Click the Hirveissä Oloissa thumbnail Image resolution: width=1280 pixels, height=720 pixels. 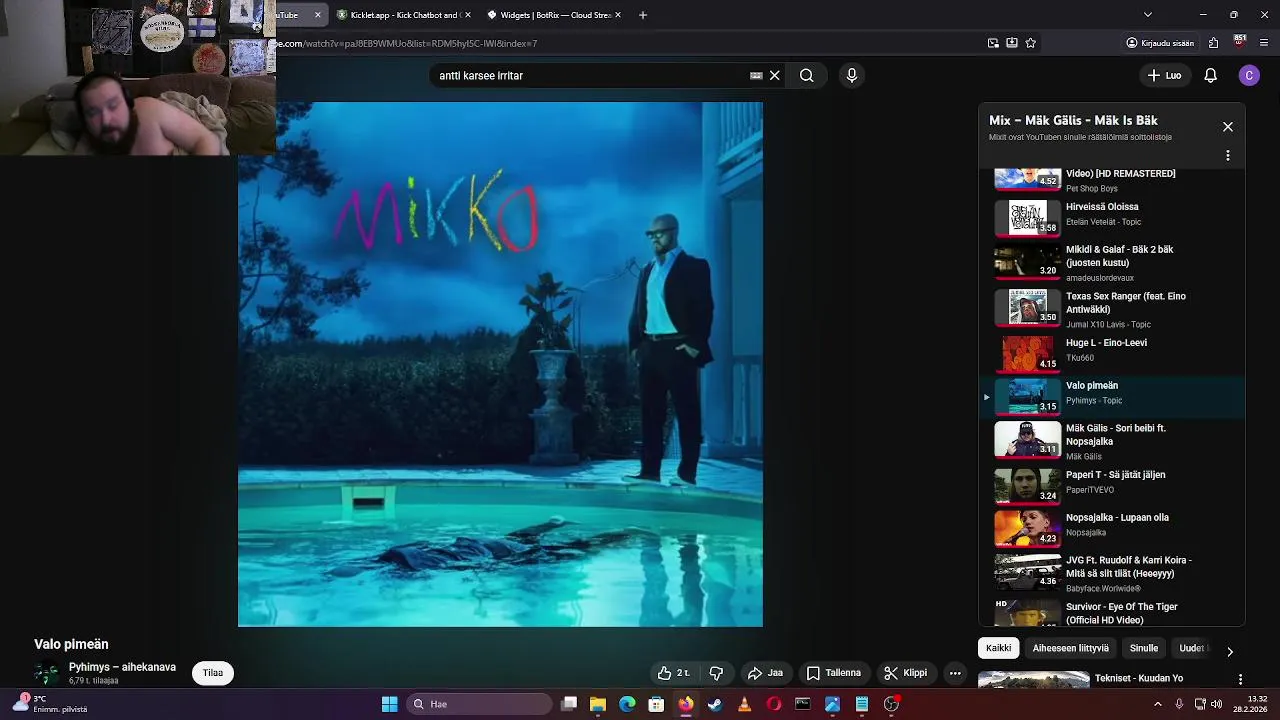tap(1027, 217)
